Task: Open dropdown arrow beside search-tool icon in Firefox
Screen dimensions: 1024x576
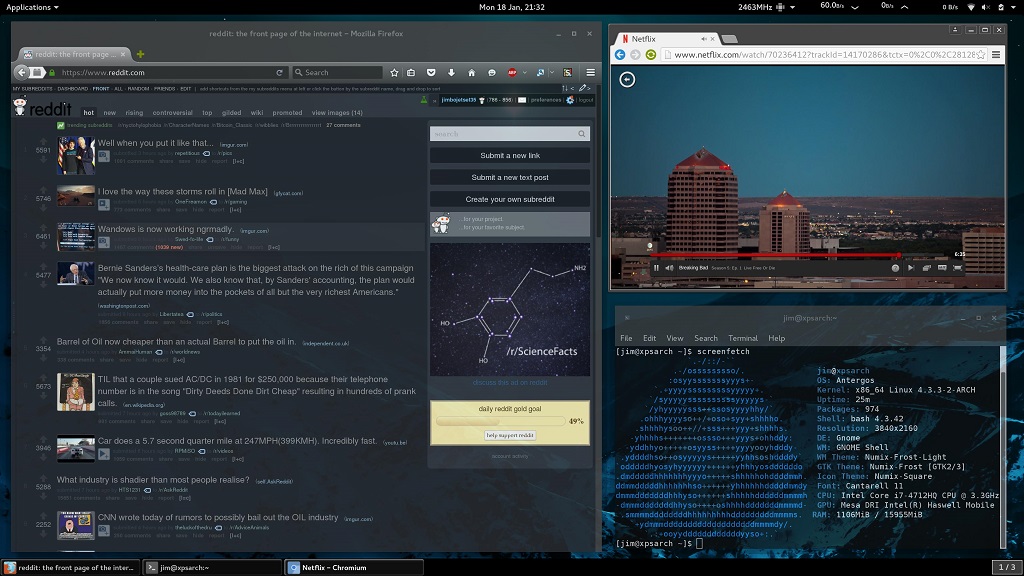Action: 552,72
